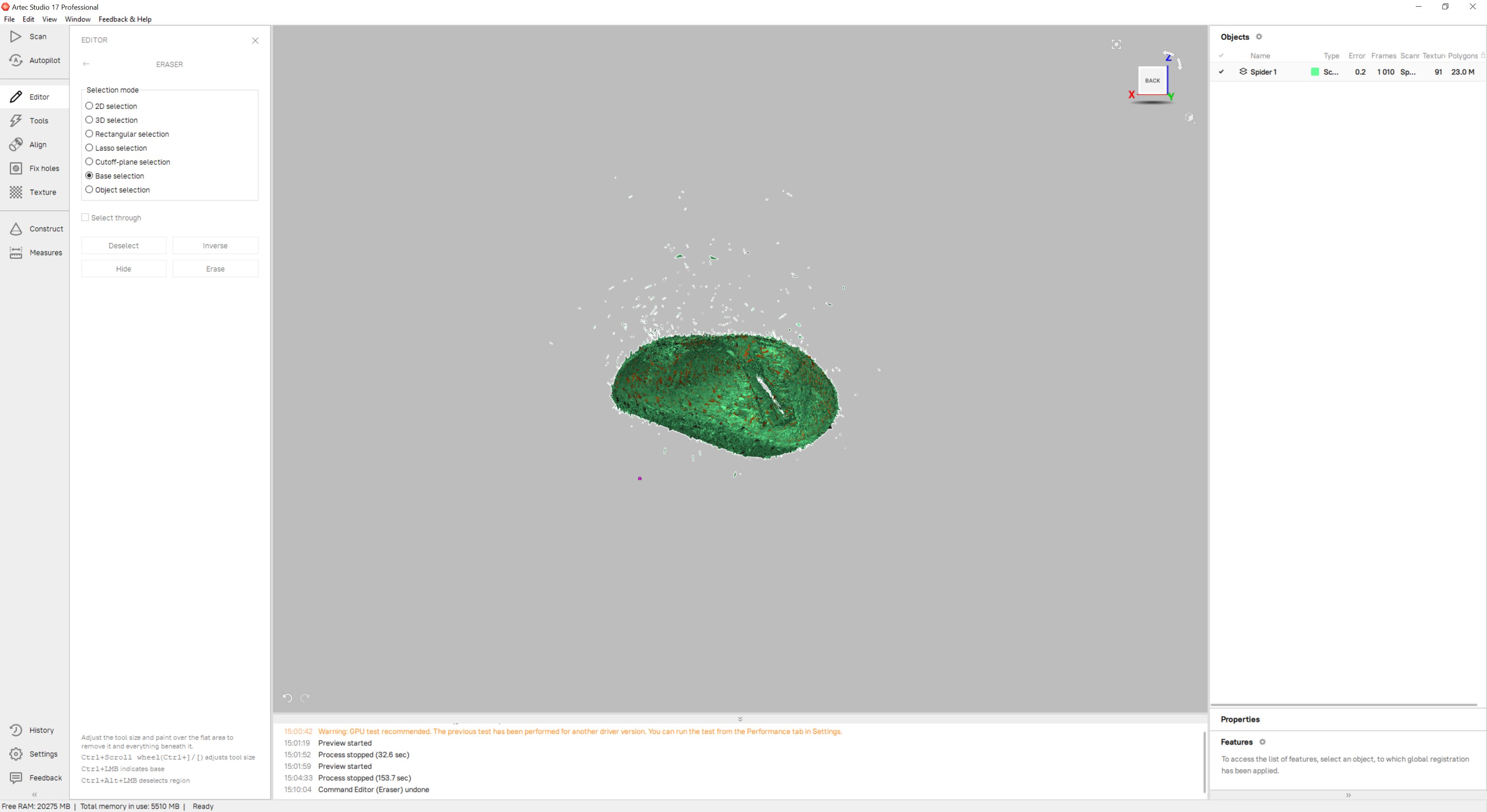Click Spider 1 green color swatch
The height and width of the screenshot is (812, 1487).
pos(1315,72)
